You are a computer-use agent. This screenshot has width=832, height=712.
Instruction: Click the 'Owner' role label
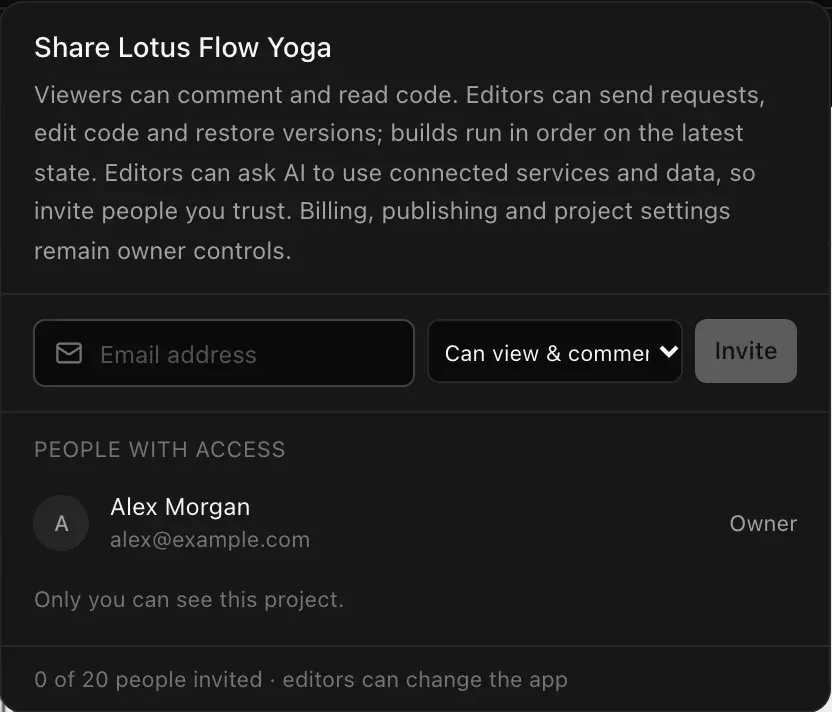pos(763,524)
